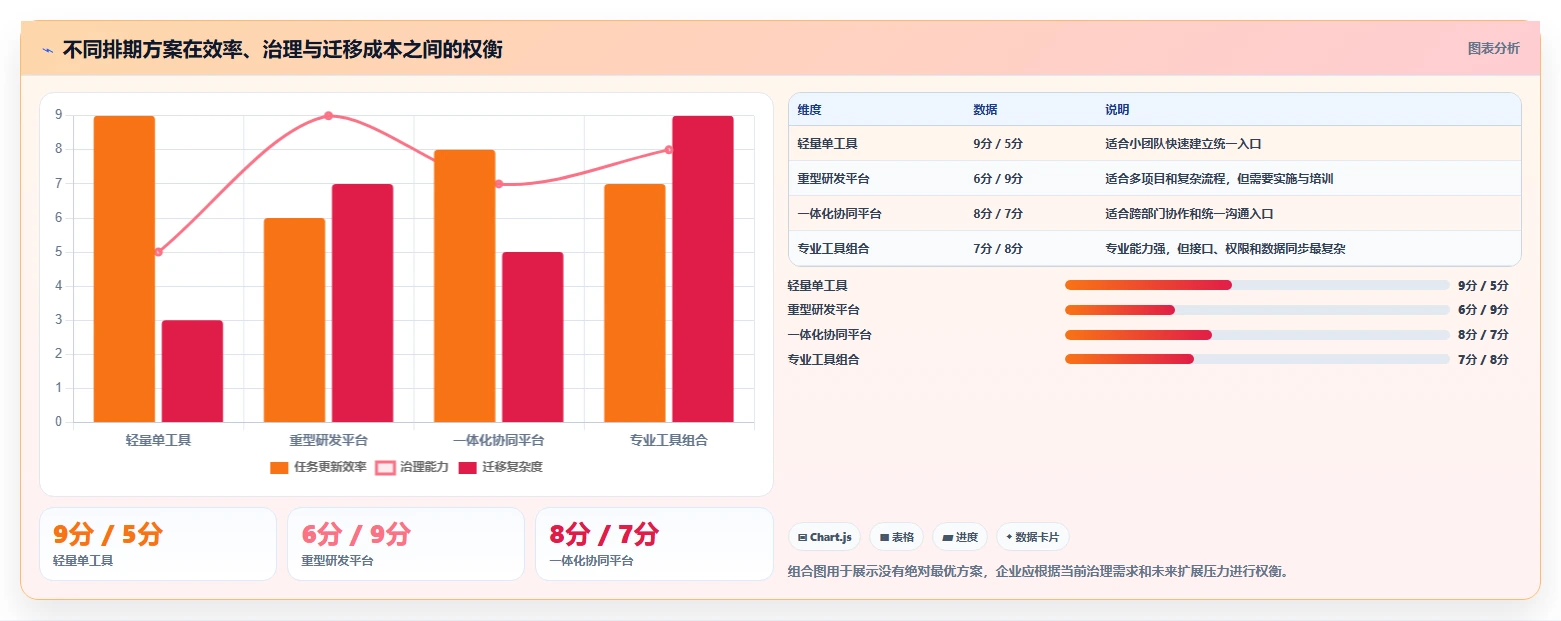Click the 6分 / 9分 value beside its progress bar
This screenshot has width=1561, height=621.
pos(1483,310)
